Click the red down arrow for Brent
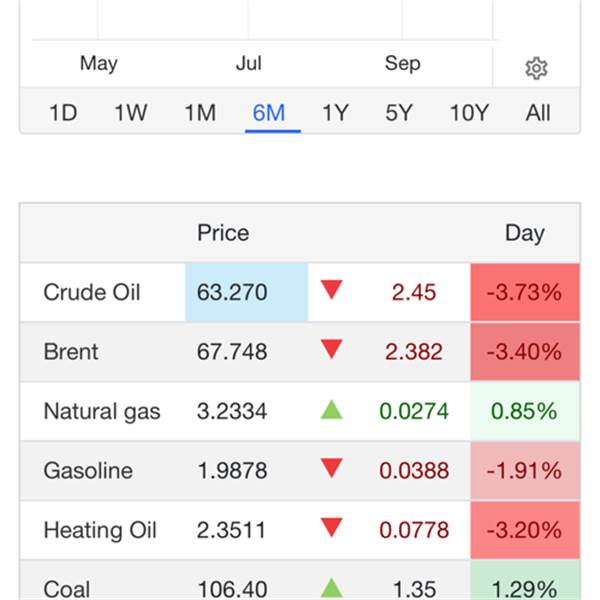 pyautogui.click(x=331, y=350)
